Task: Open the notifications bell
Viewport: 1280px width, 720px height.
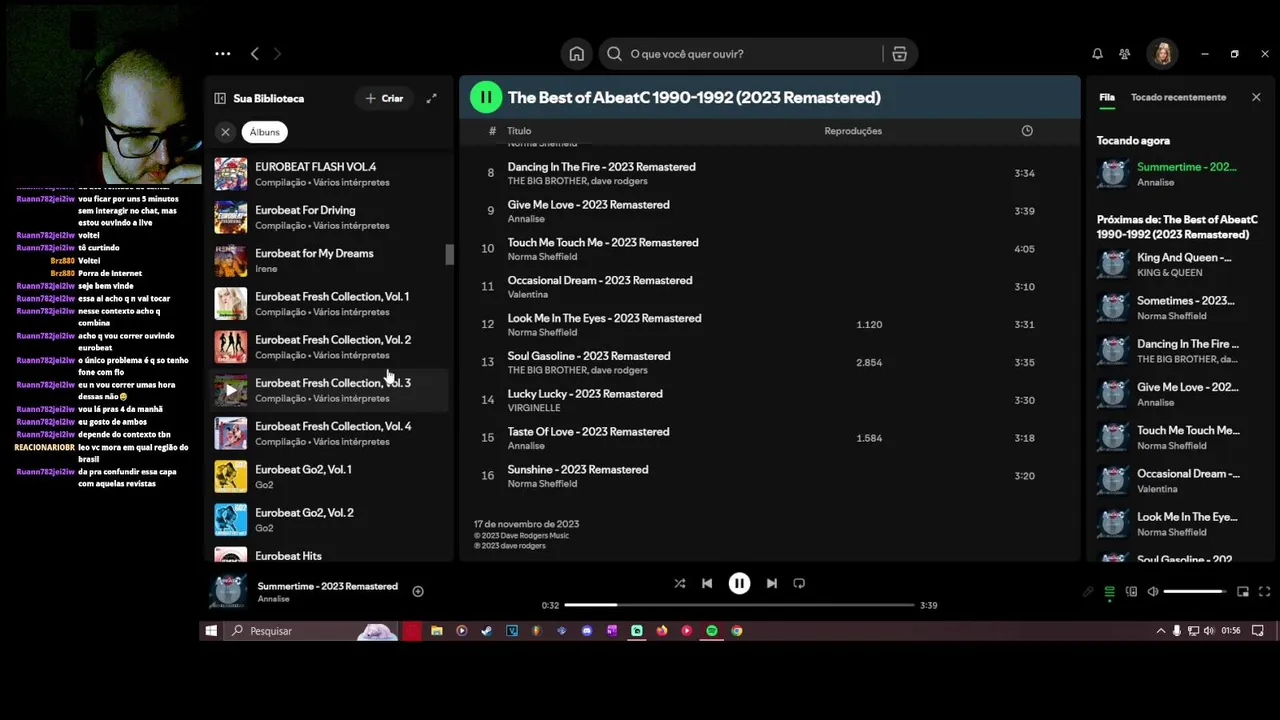Action: (x=1097, y=54)
